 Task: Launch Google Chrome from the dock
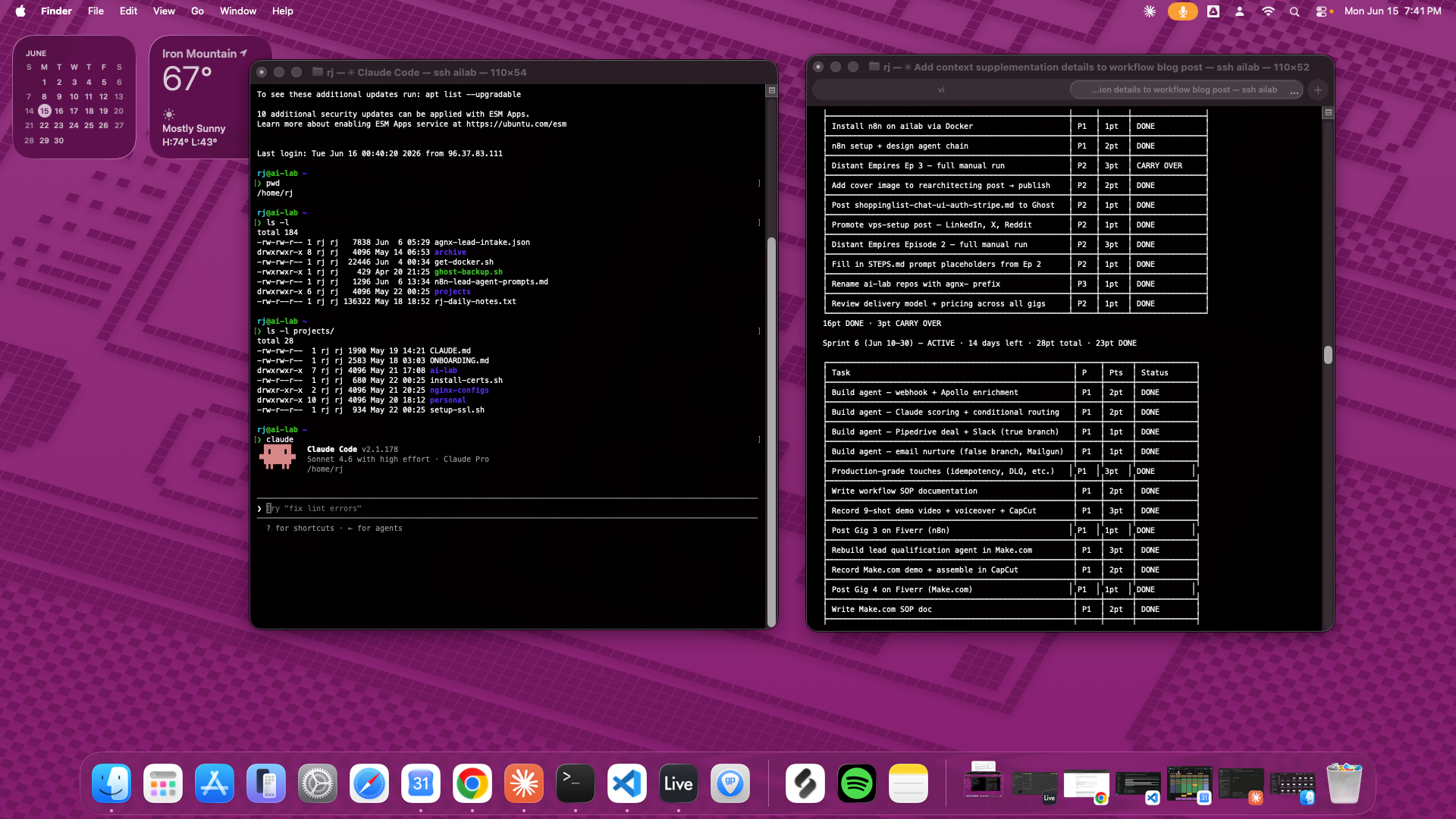472,783
